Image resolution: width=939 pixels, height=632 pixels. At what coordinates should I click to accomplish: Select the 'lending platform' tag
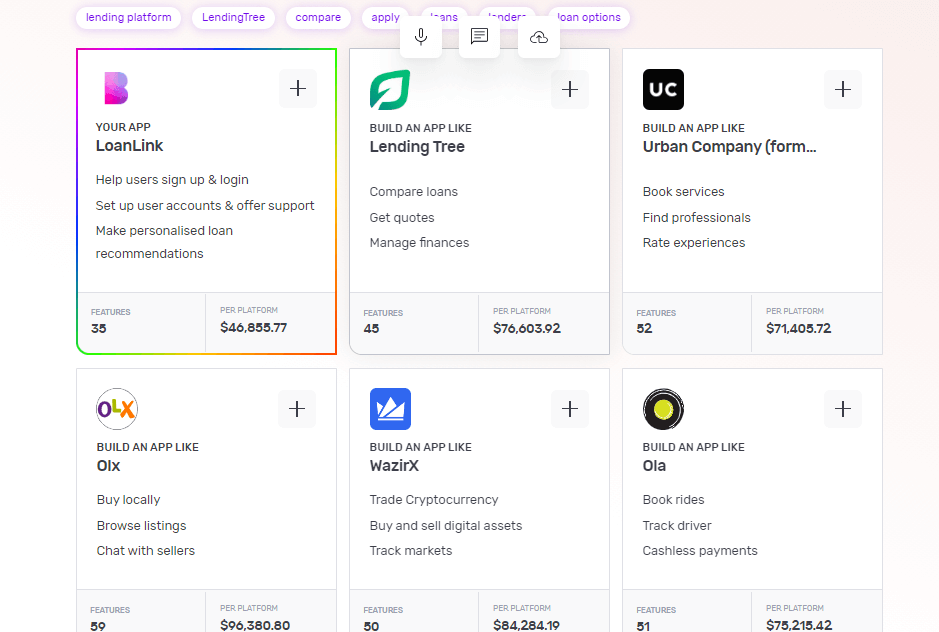pos(129,17)
